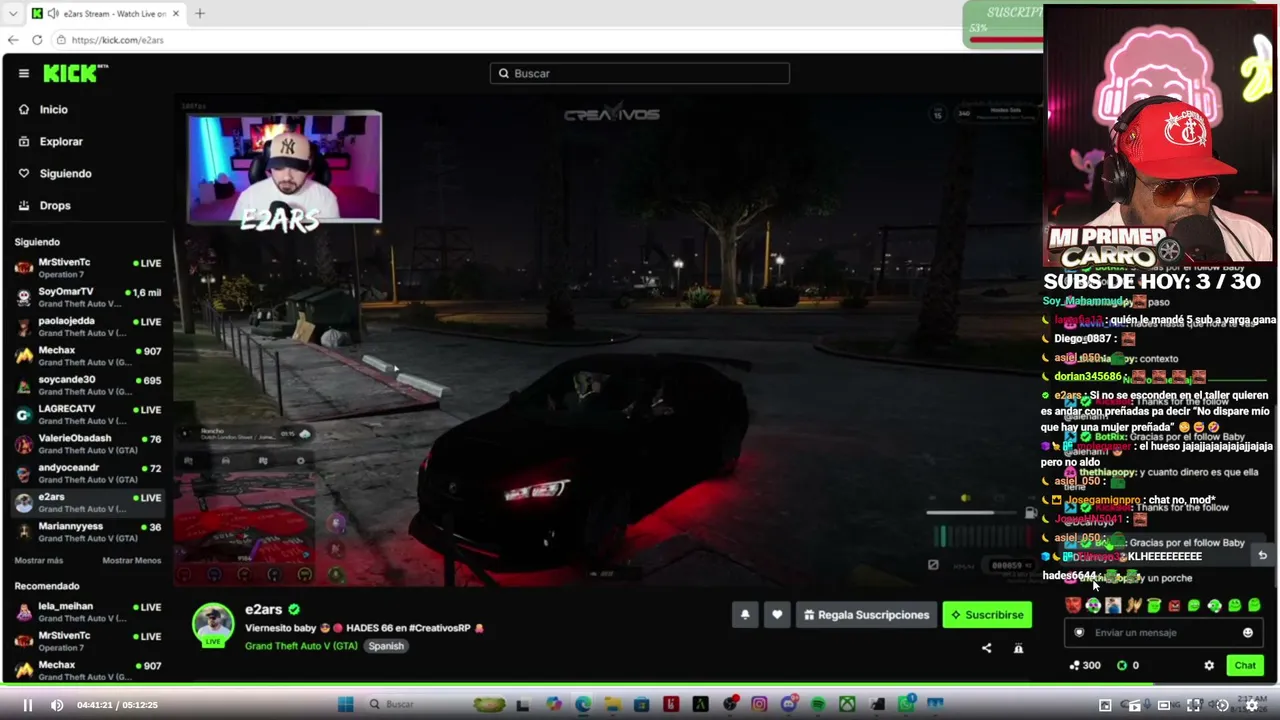This screenshot has width=1280, height=720.
Task: Open Mariannyyess channel in sidebar
Action: pos(88,531)
